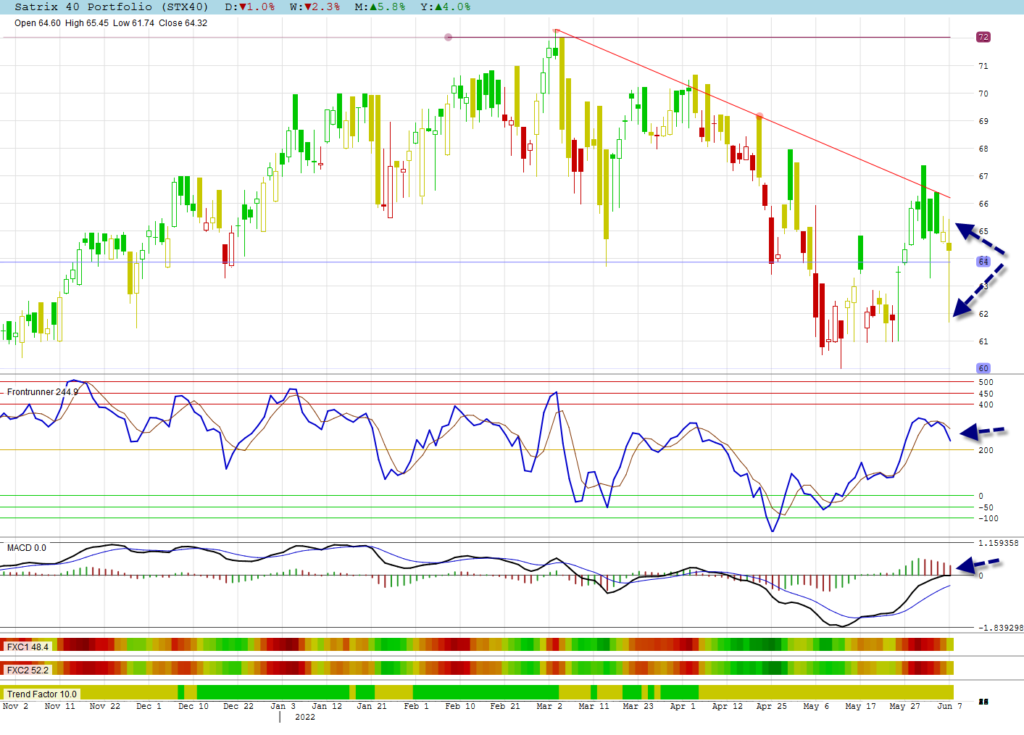Click the Trend Factor 10.0 label
This screenshot has width=1024, height=735.
pyautogui.click(x=42, y=694)
